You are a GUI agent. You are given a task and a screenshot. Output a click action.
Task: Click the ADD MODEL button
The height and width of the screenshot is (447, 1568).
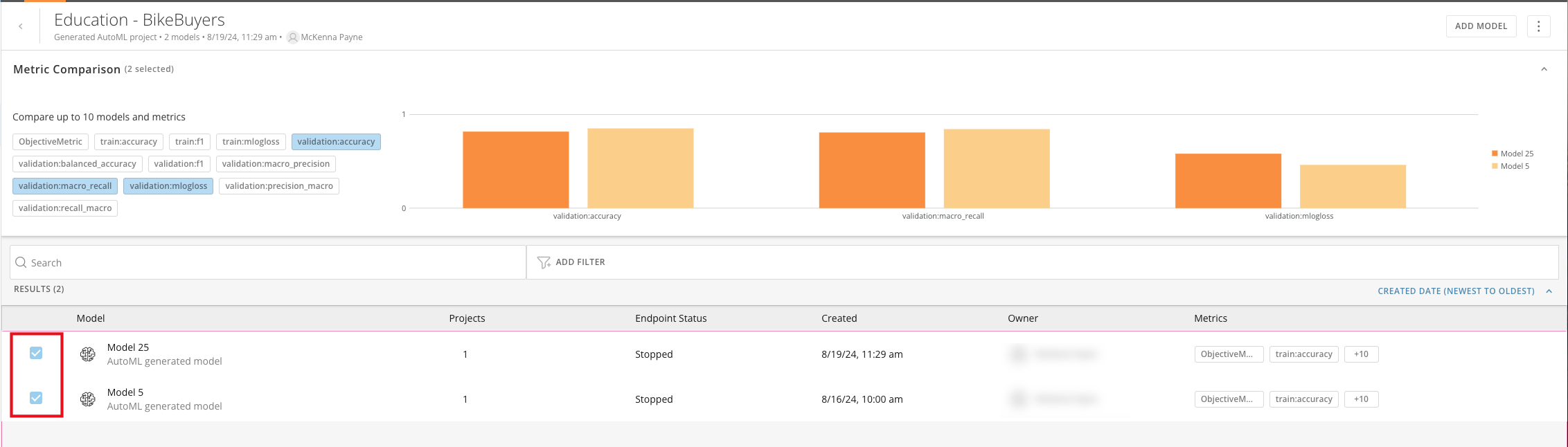pyautogui.click(x=1481, y=26)
